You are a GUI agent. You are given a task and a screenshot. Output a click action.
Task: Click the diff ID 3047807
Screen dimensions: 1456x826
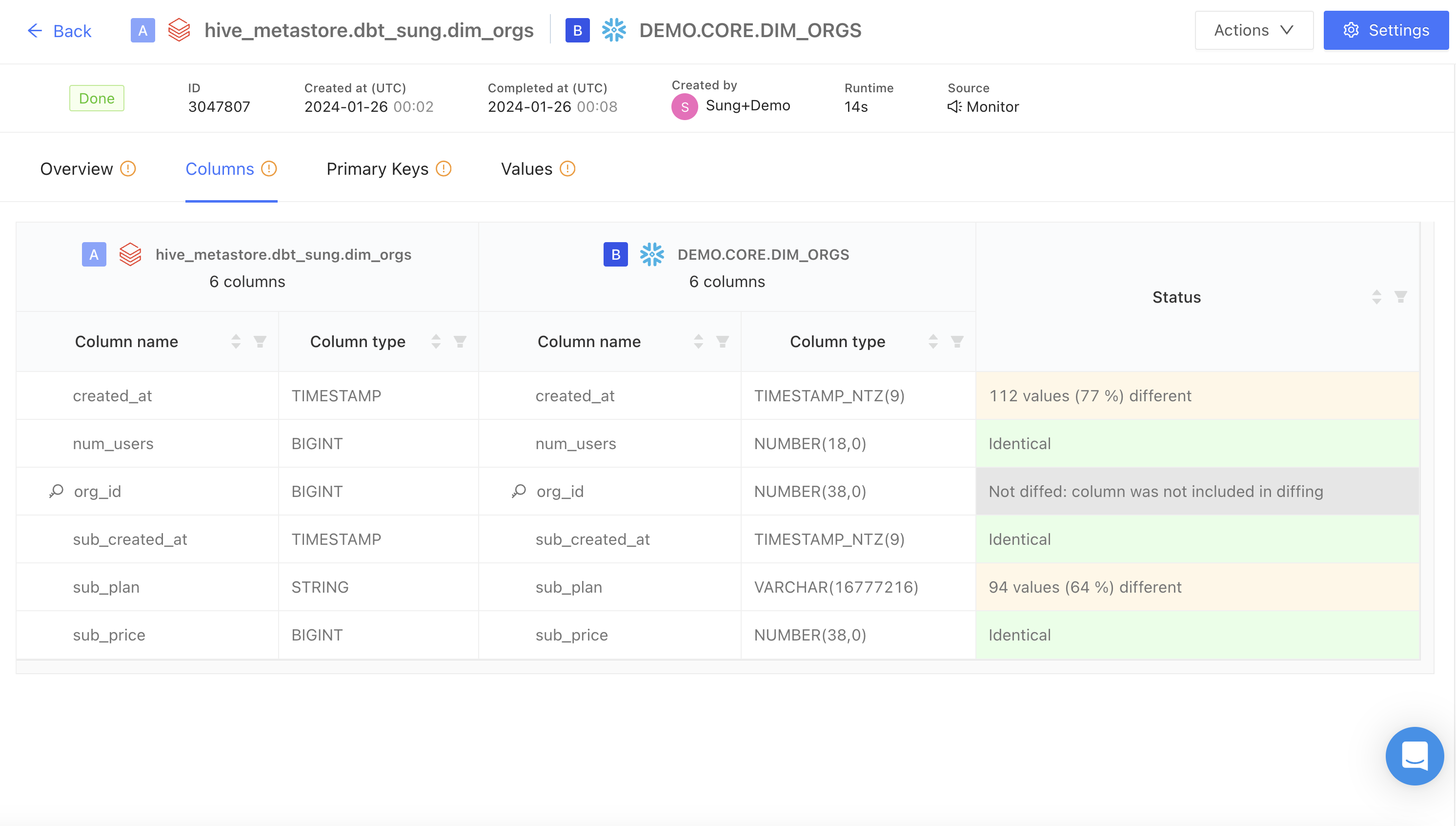click(220, 106)
